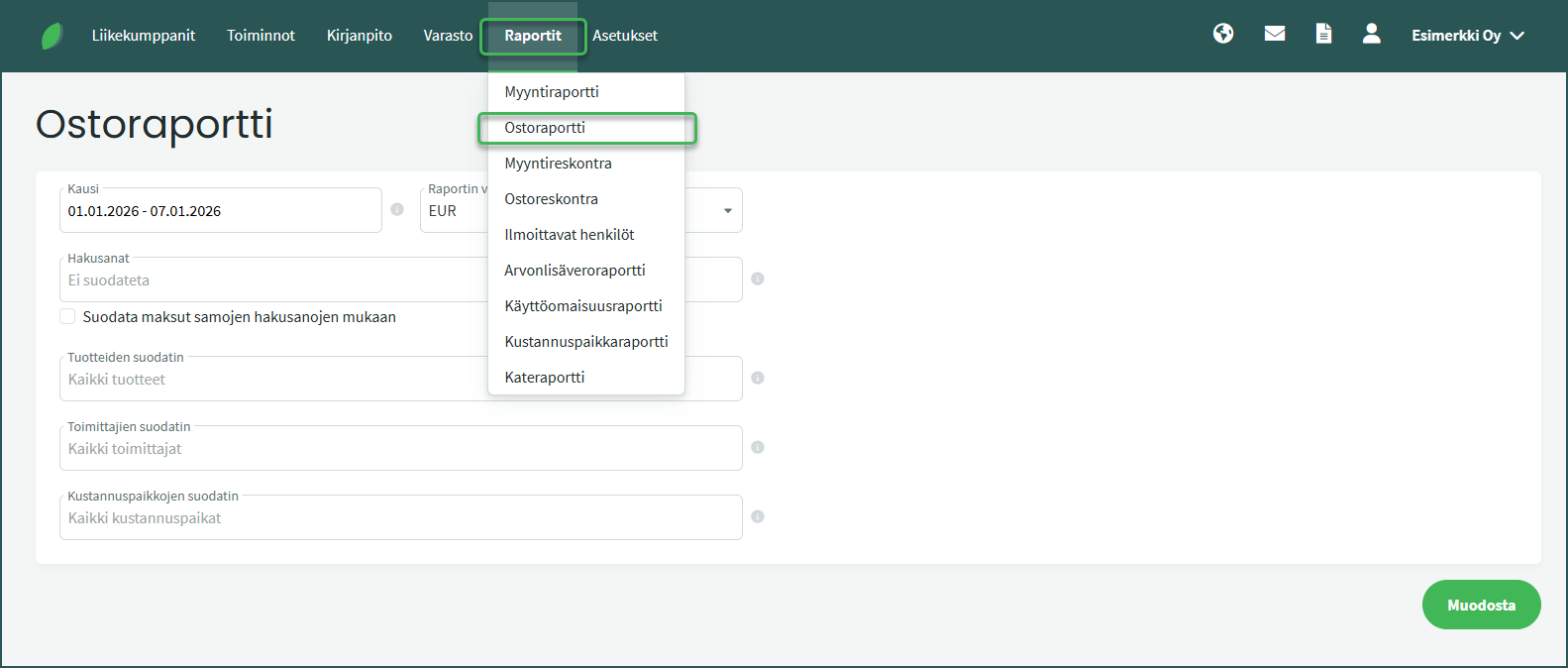This screenshot has width=1568, height=668.
Task: Click info icon next to Kausi field
Action: coord(397,210)
